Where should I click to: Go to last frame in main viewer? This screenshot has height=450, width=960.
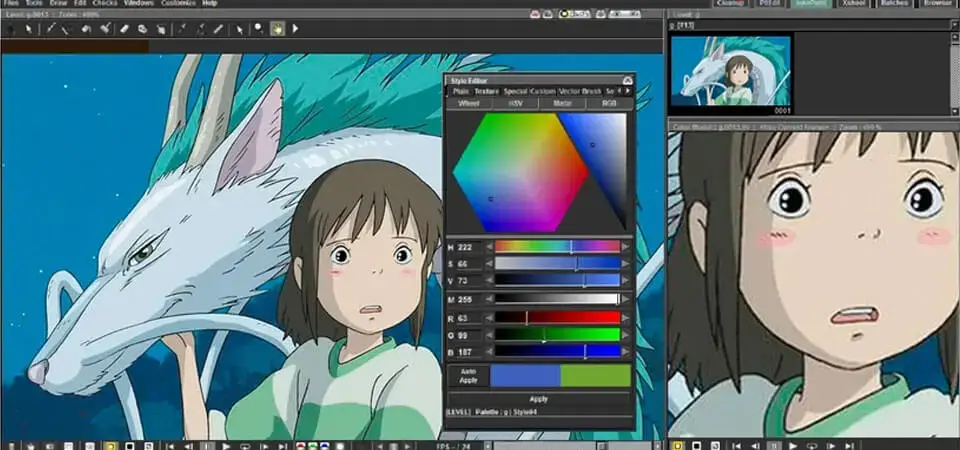(282, 446)
